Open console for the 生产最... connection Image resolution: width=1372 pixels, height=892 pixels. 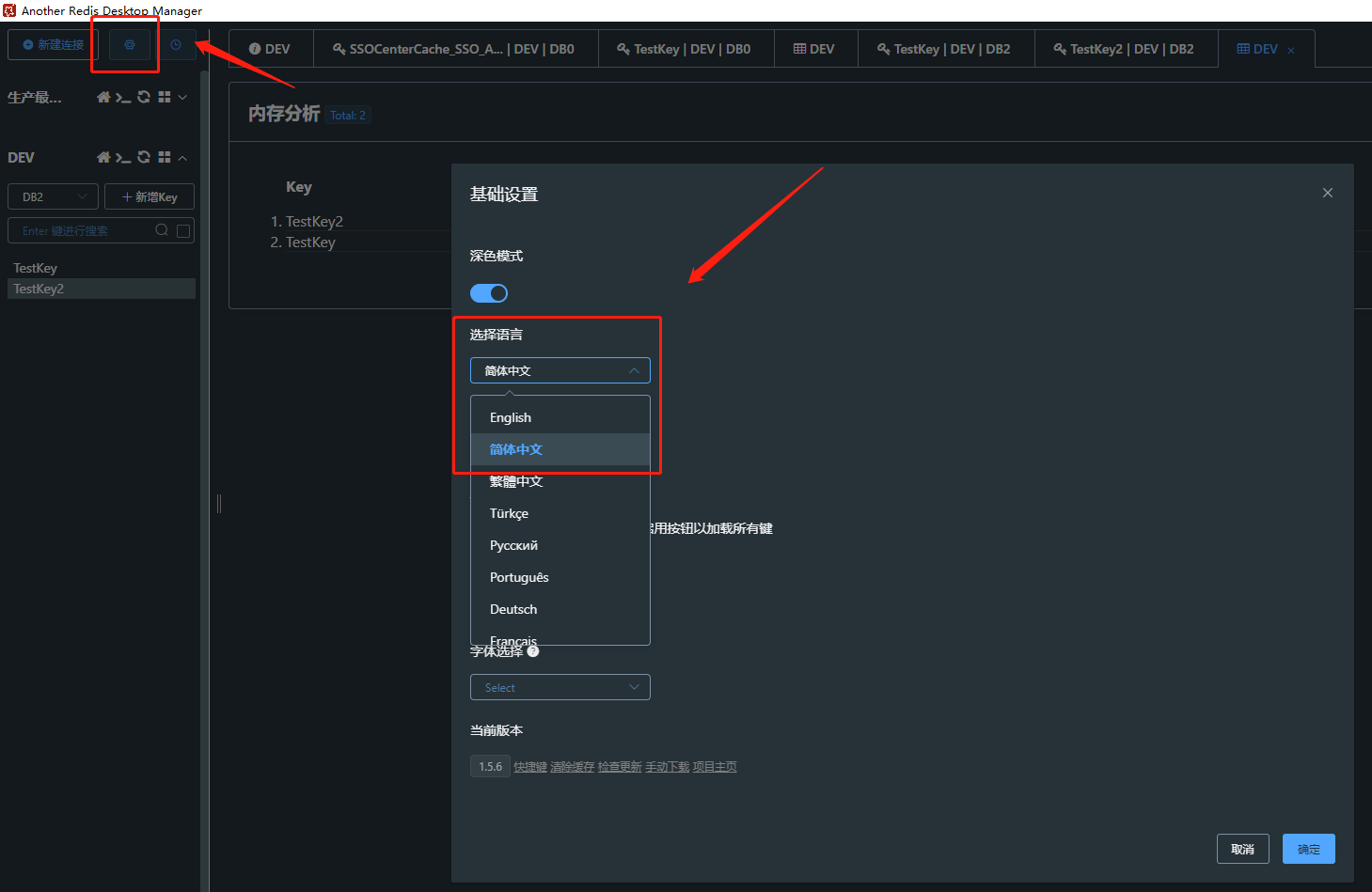pyautogui.click(x=123, y=97)
